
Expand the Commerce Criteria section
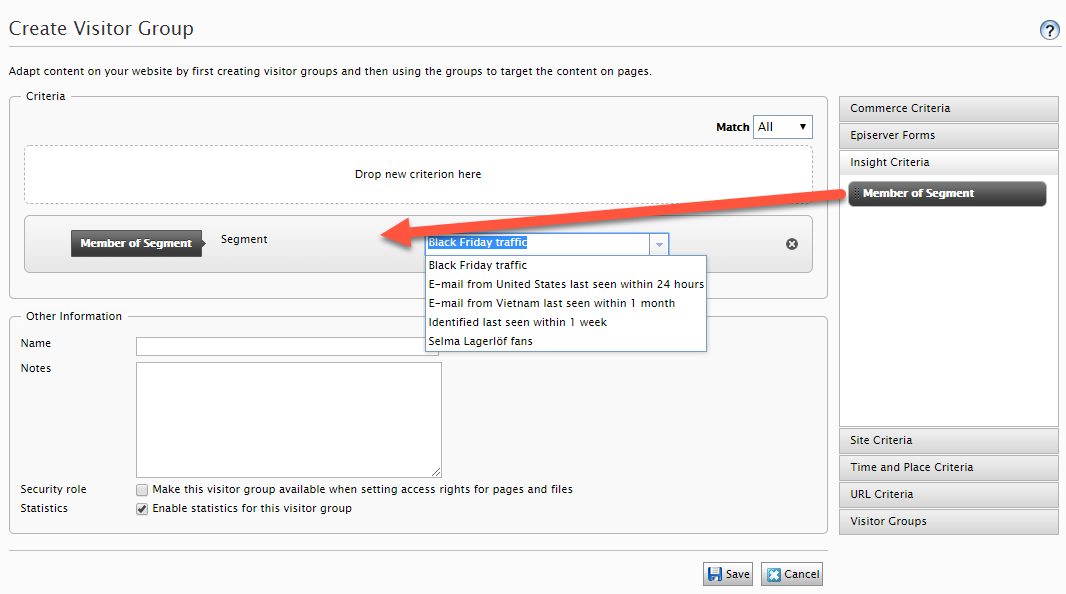tap(946, 108)
